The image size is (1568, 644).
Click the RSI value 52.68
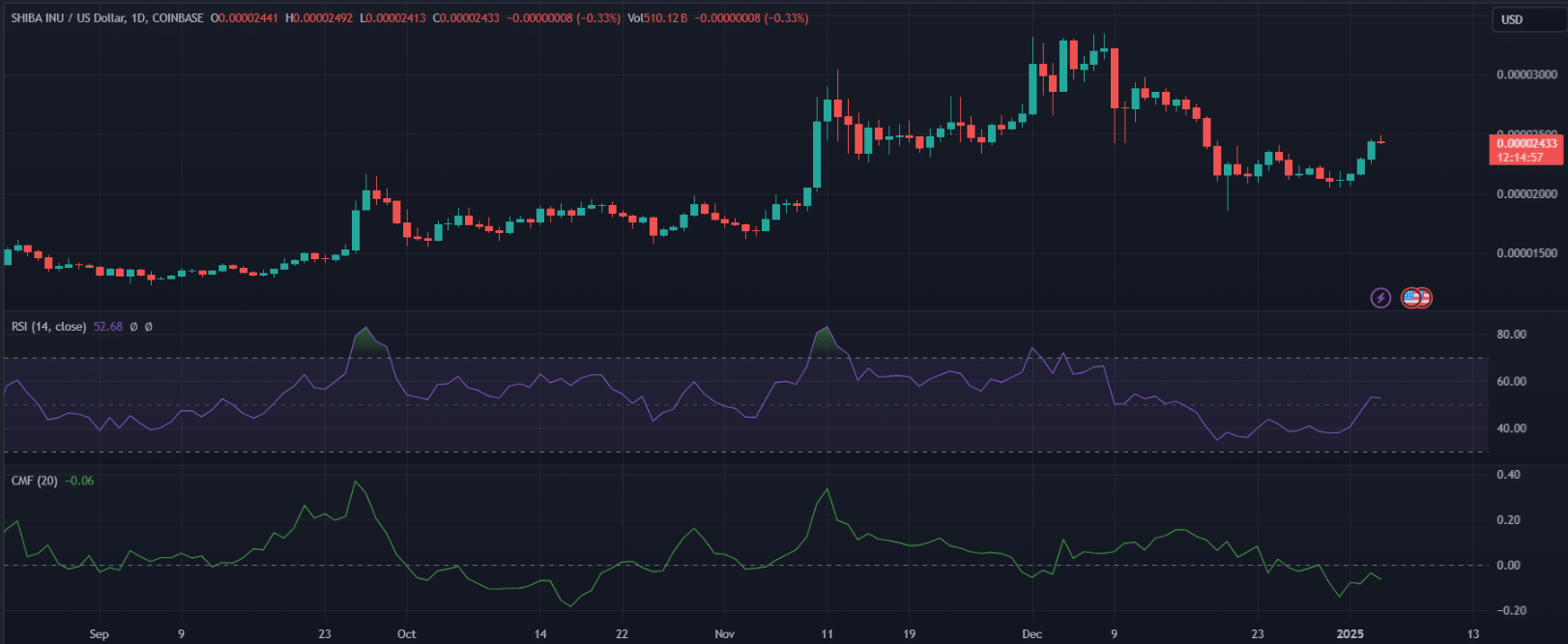108,327
